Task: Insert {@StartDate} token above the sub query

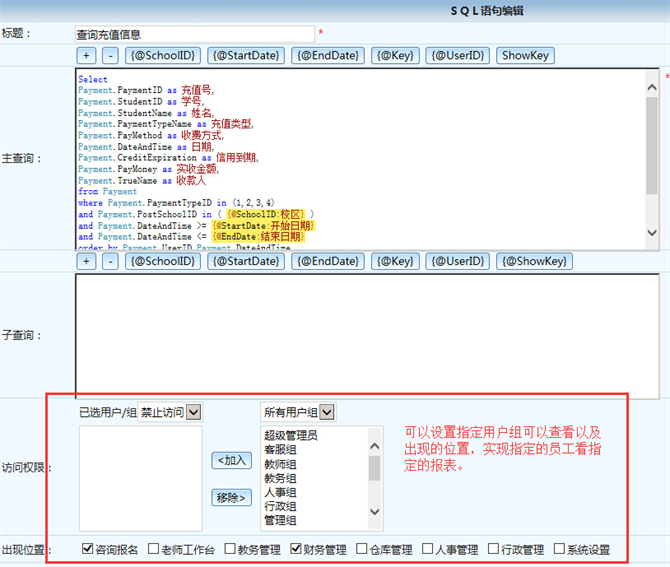Action: [x=246, y=261]
